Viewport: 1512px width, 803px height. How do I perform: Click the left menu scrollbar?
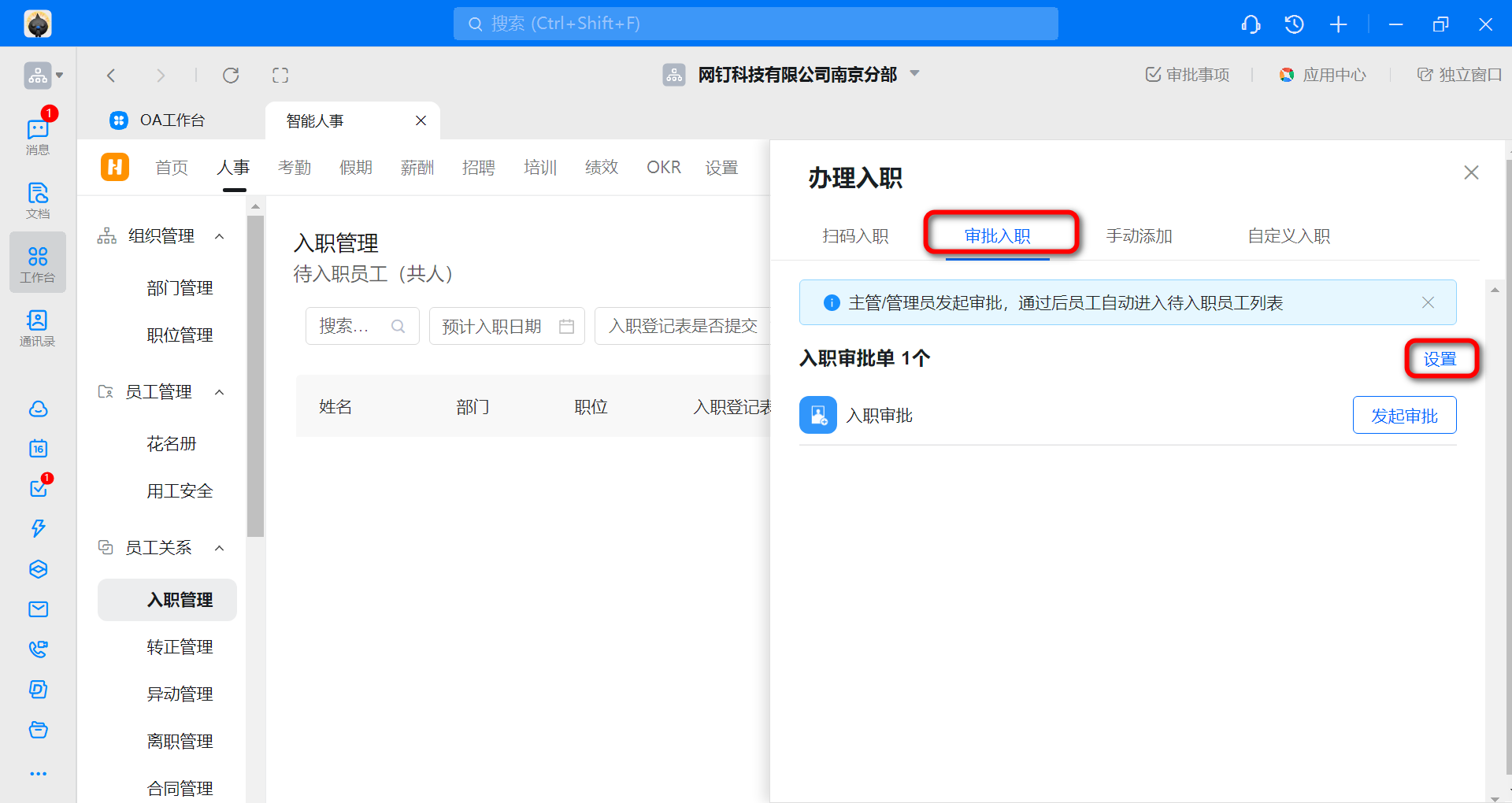[255, 376]
